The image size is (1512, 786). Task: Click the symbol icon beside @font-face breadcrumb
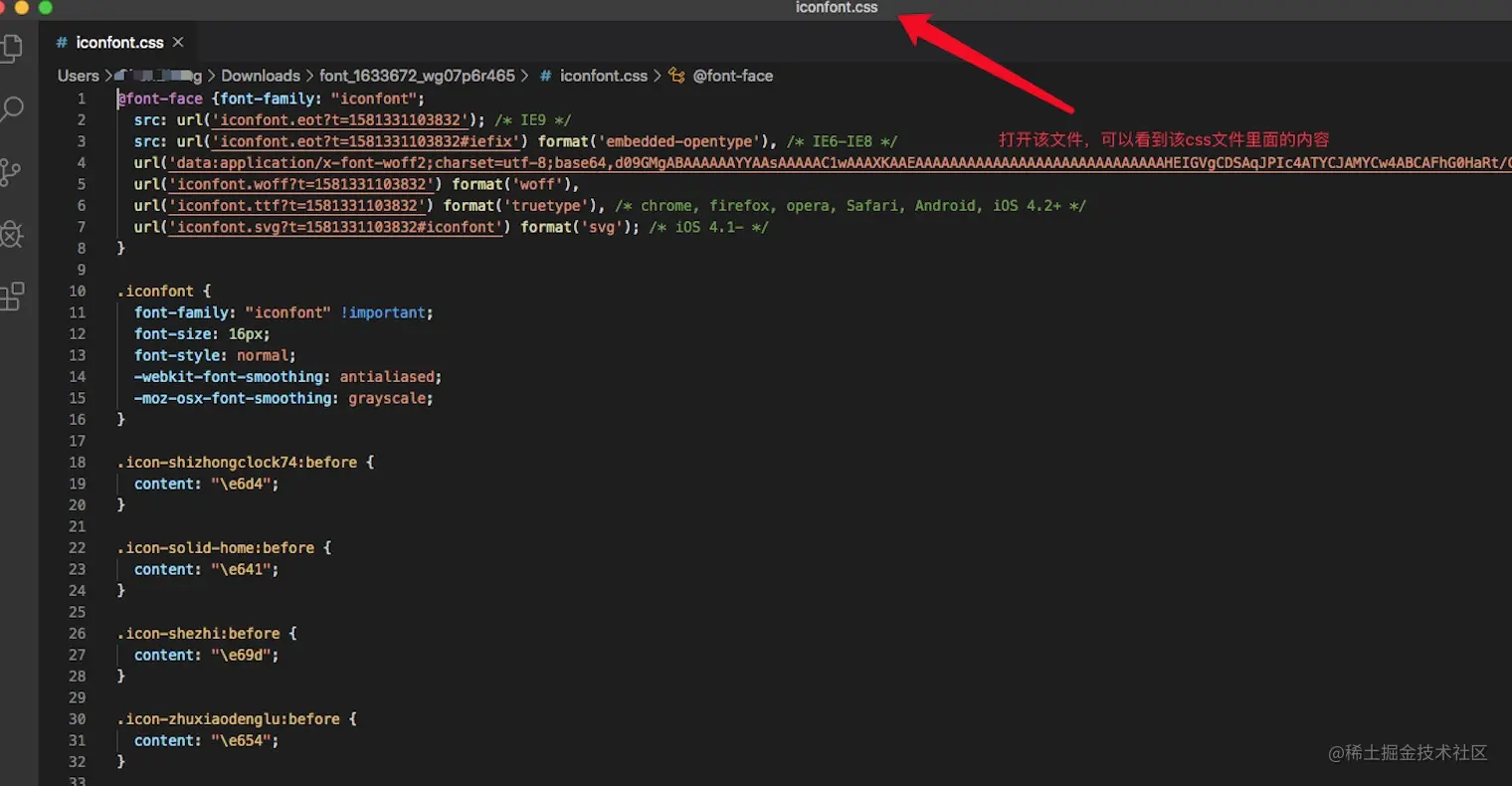pyautogui.click(x=676, y=76)
